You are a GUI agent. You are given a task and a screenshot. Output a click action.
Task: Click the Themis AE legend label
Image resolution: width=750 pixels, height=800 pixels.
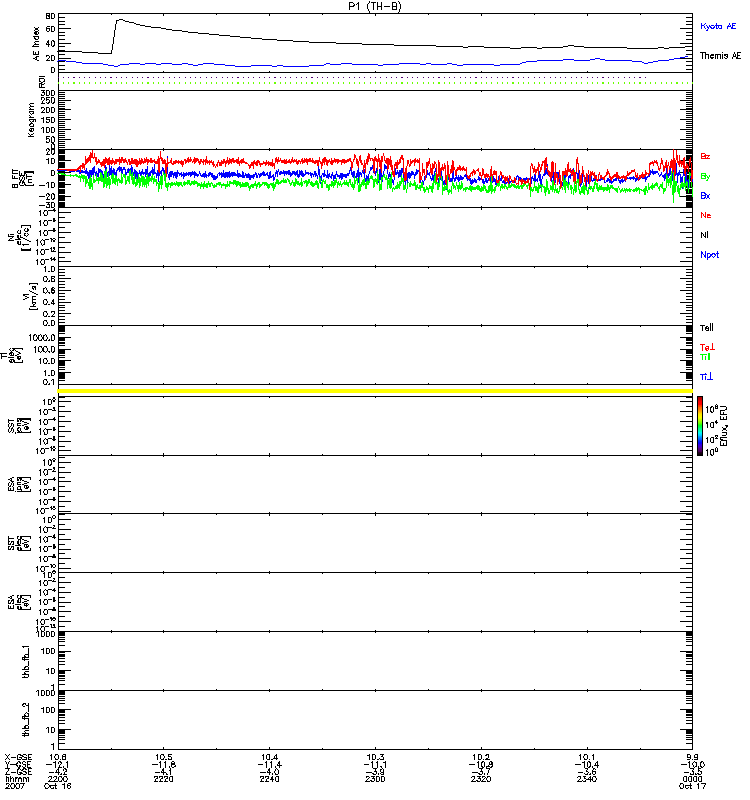(719, 57)
